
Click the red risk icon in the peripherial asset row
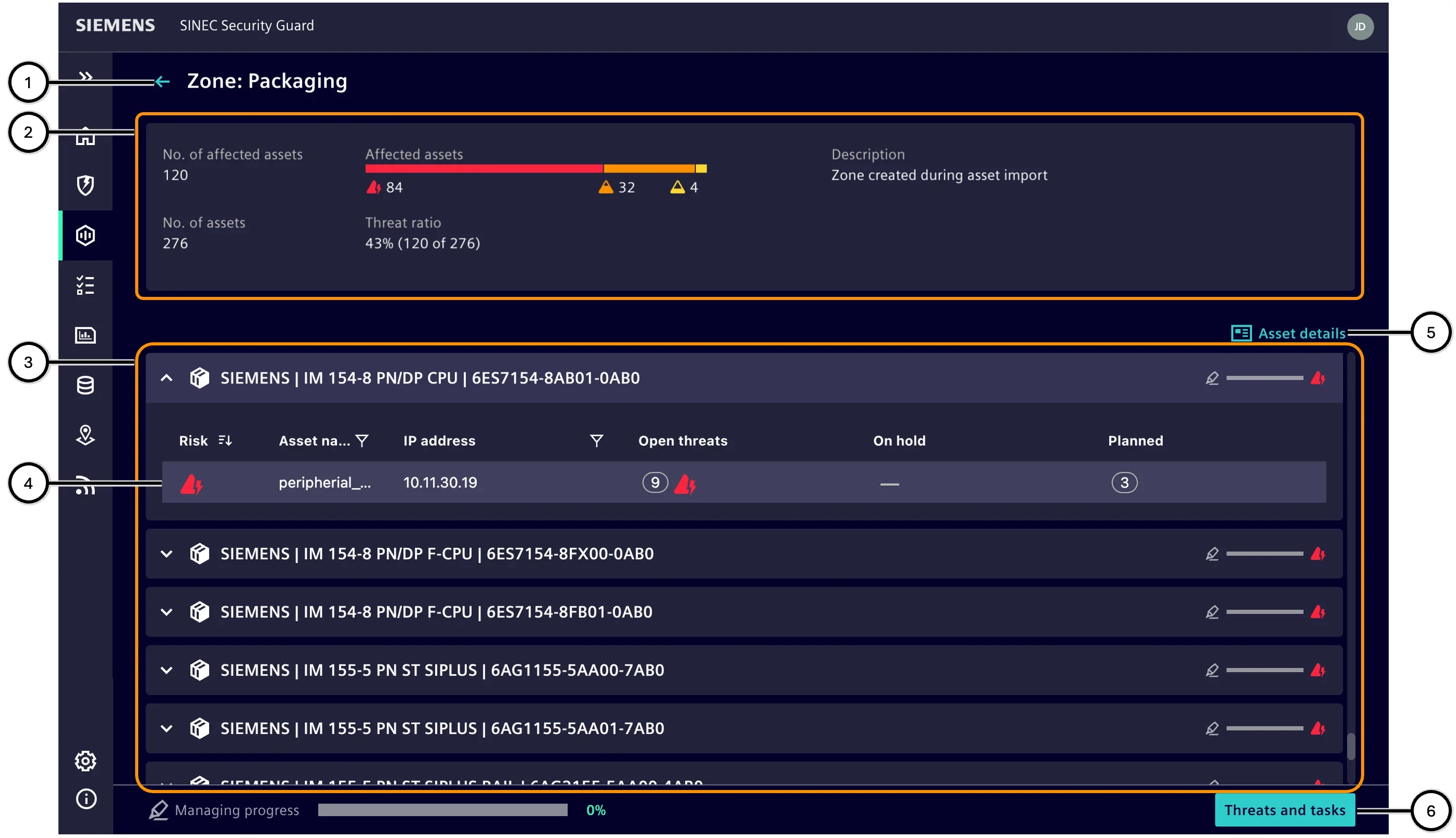click(x=191, y=484)
